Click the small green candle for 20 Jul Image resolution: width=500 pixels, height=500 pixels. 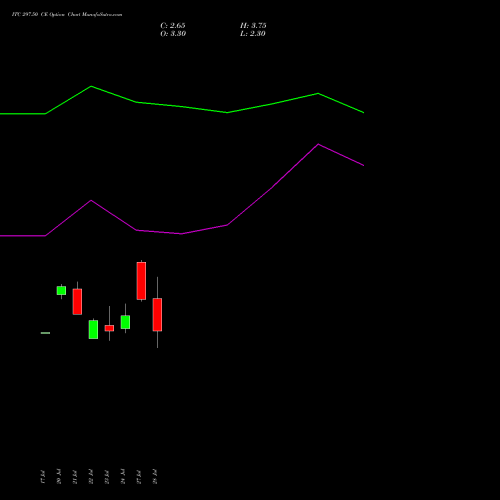coord(61,291)
